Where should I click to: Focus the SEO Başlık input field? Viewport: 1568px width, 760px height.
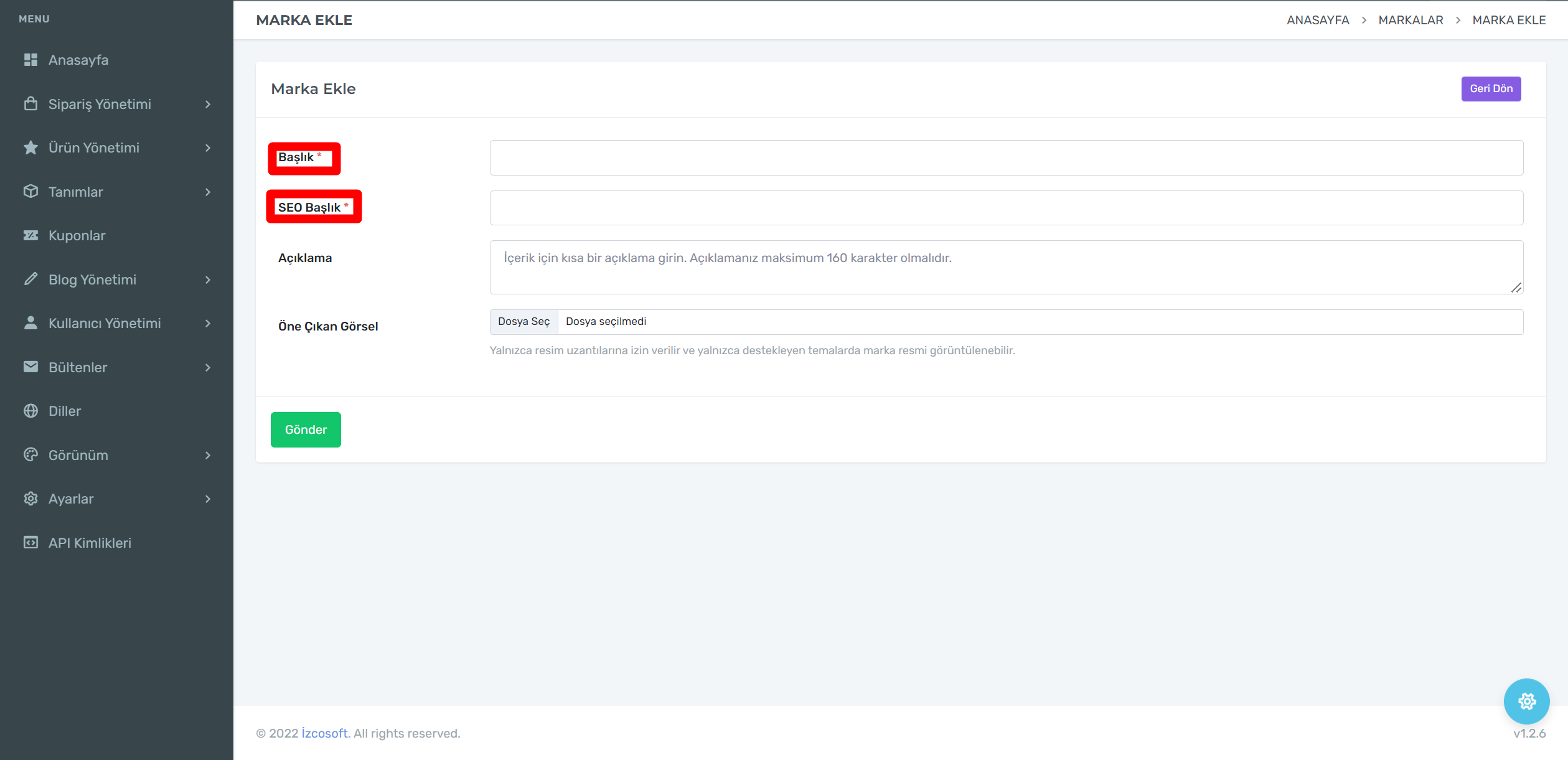click(1006, 208)
